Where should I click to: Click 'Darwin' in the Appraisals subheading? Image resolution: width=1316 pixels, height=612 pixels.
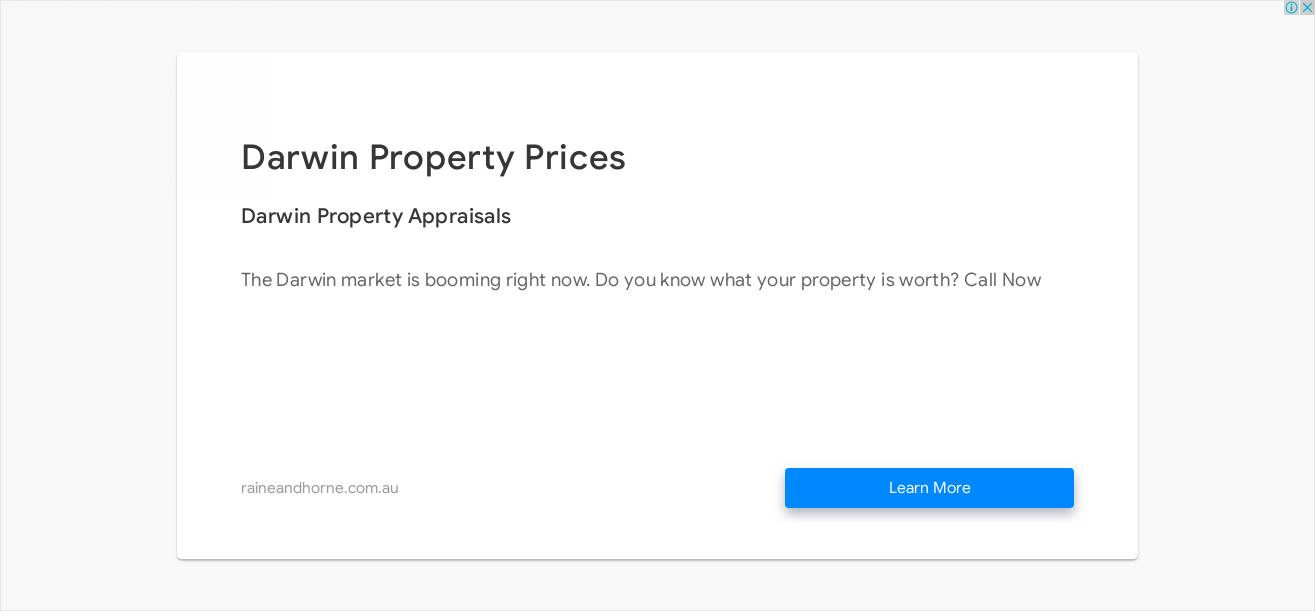(275, 217)
